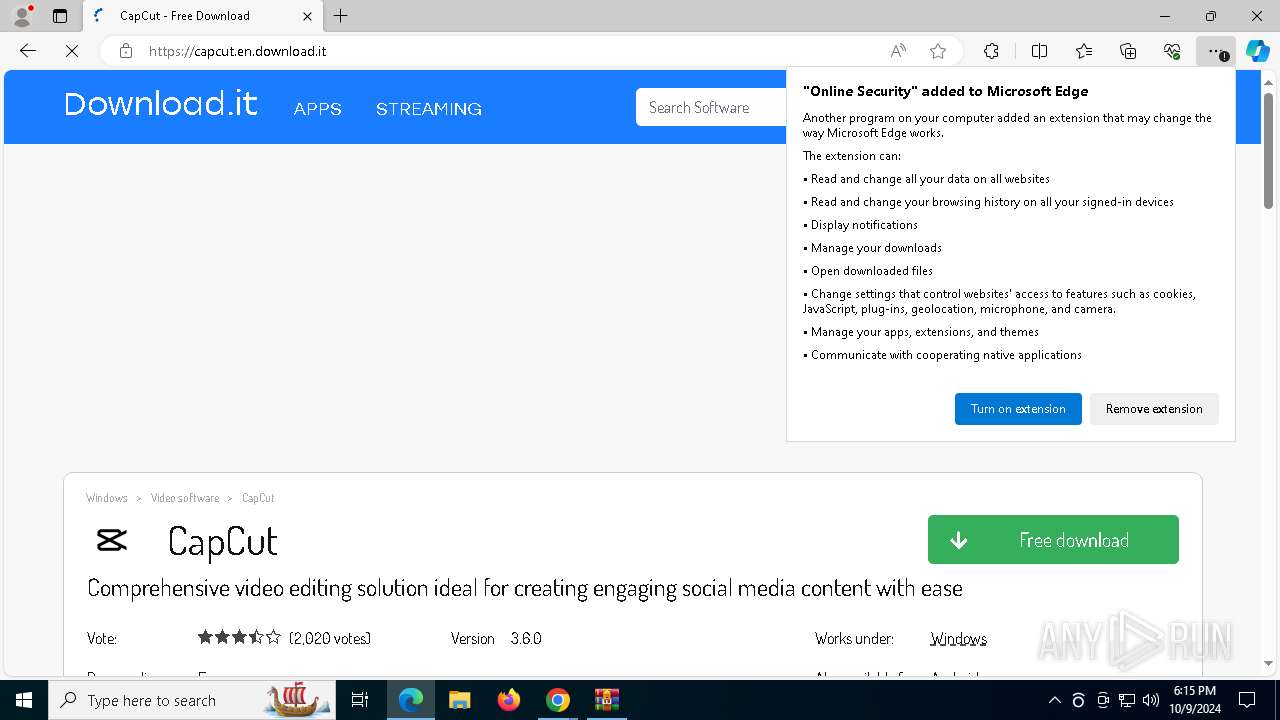This screenshot has width=1280, height=720.
Task: Close the CapCut tab
Action: point(307,16)
